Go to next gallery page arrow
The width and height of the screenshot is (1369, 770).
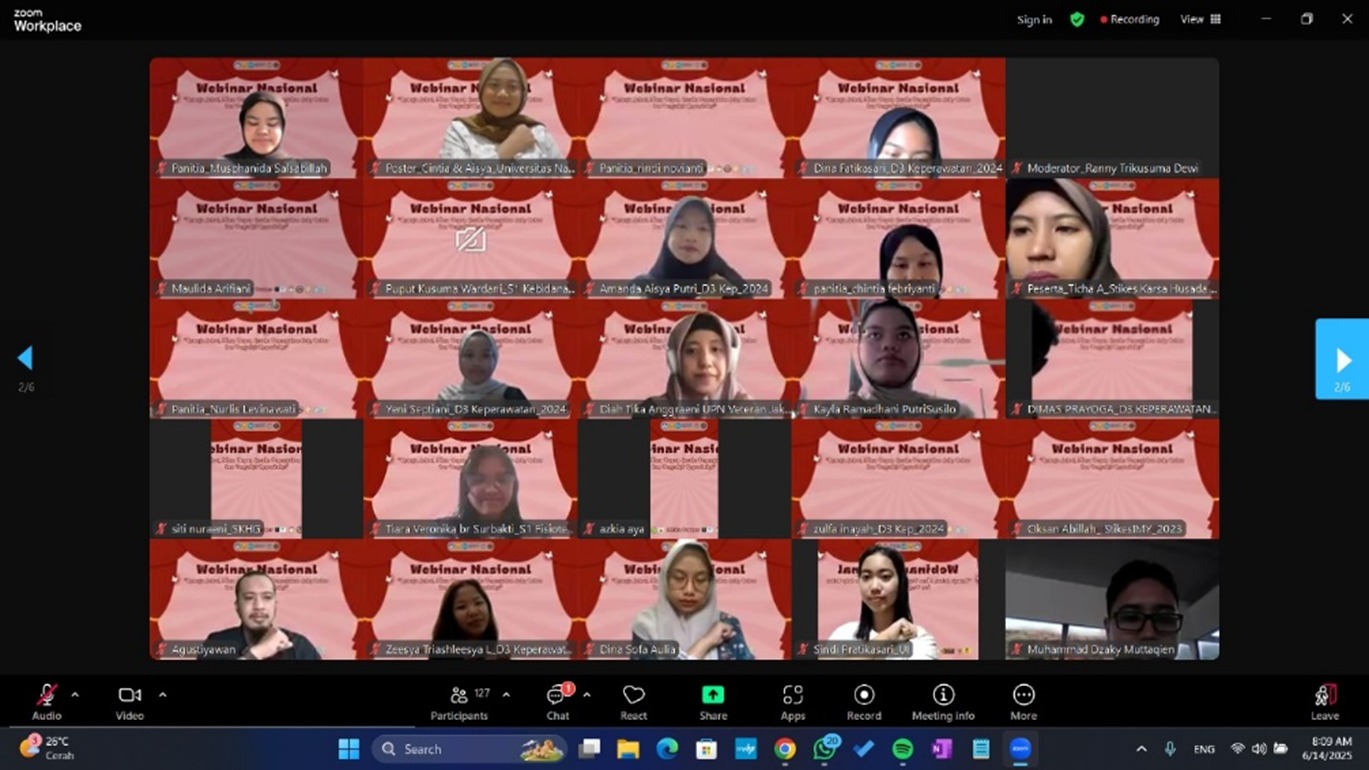coord(1342,360)
